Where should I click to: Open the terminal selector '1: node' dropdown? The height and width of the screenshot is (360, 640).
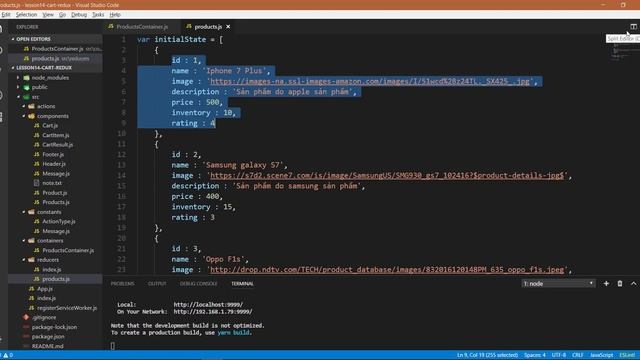[x=558, y=283]
